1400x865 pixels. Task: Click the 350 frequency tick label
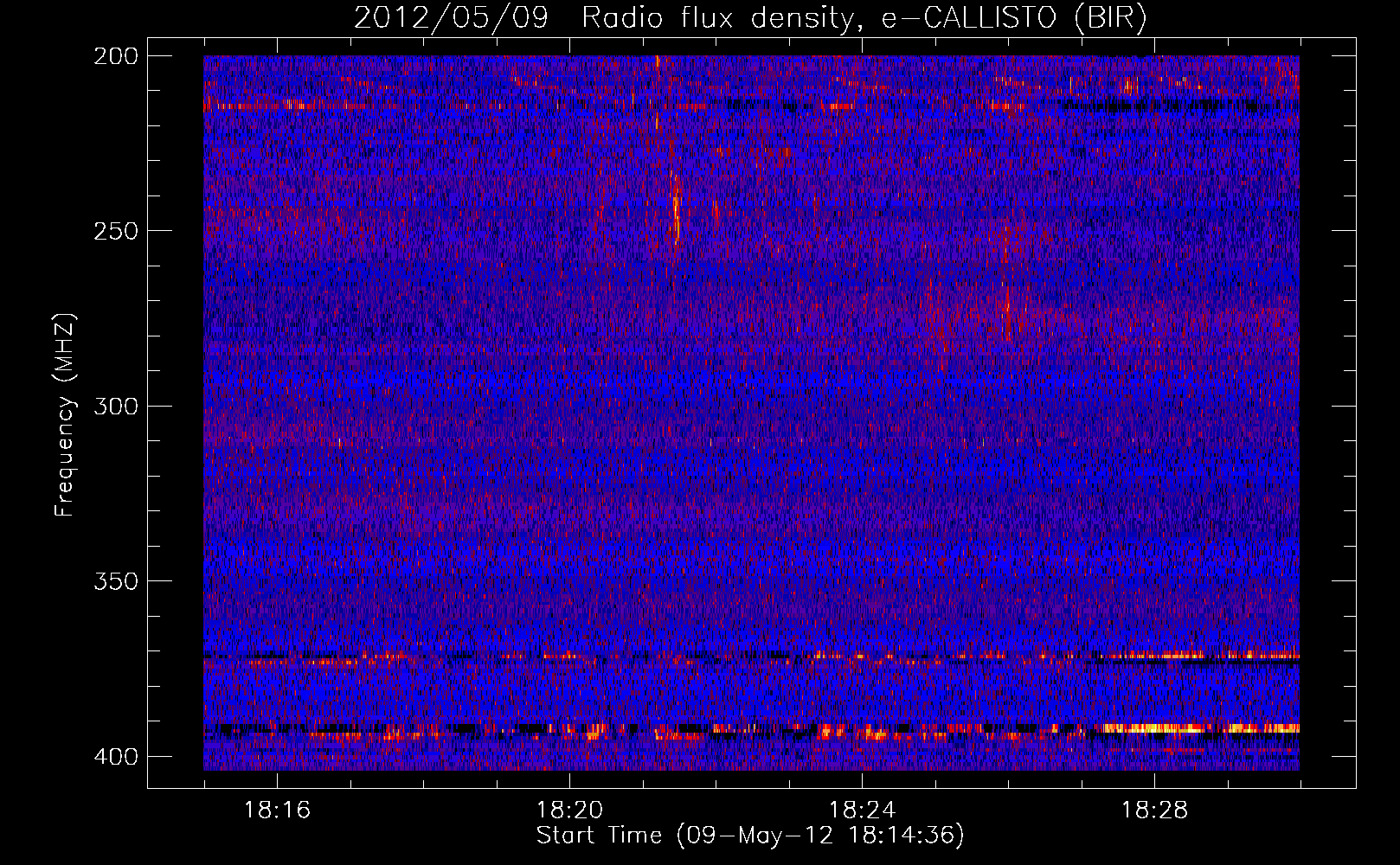coord(115,581)
